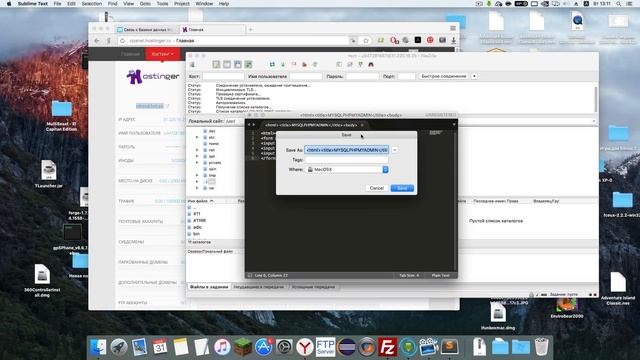640x360 pixels.
Task: Open the Where location dropdown showing MacOSX
Action: (x=347, y=169)
